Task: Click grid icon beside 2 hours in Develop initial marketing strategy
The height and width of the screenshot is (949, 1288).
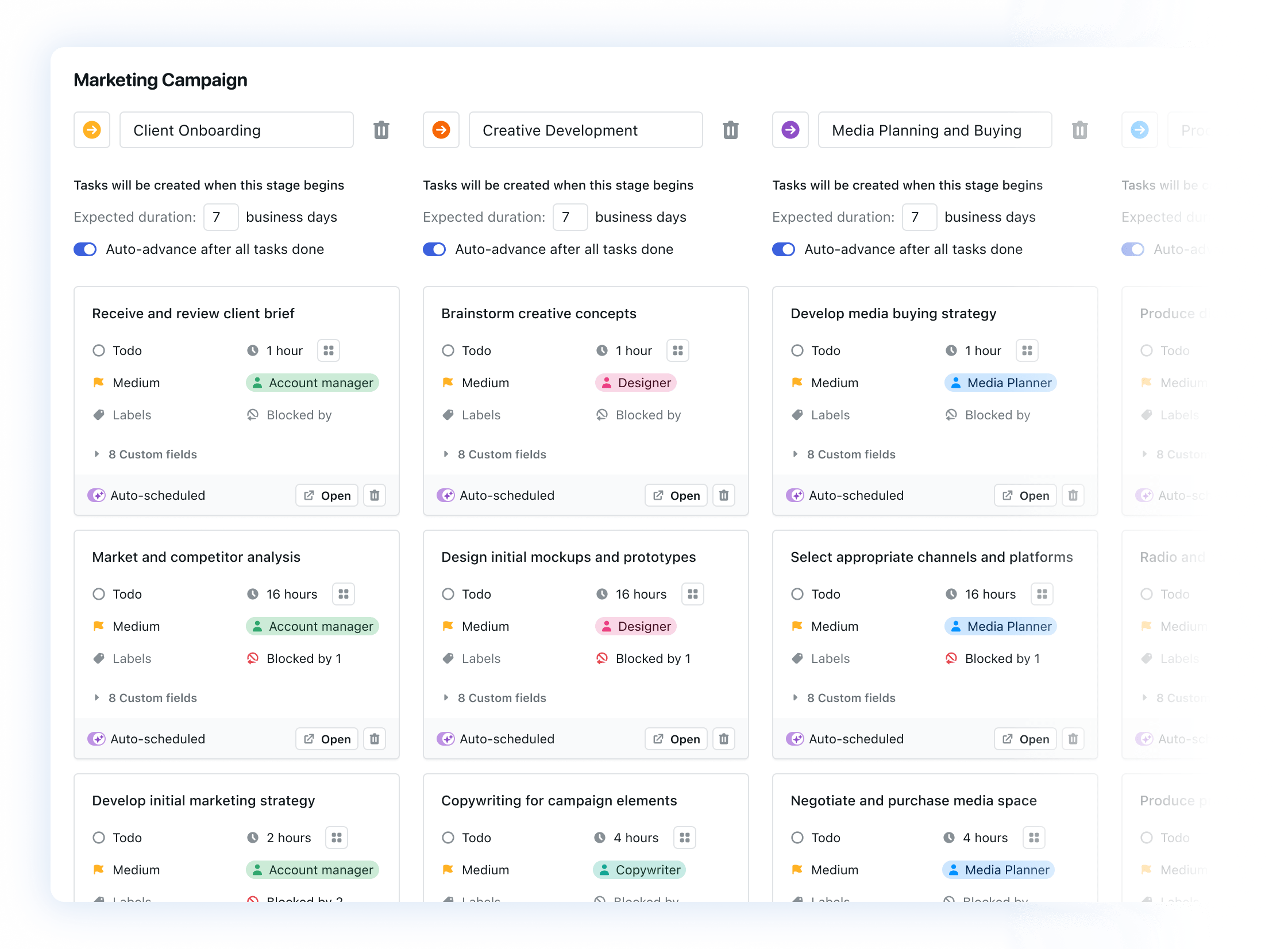Action: [337, 838]
